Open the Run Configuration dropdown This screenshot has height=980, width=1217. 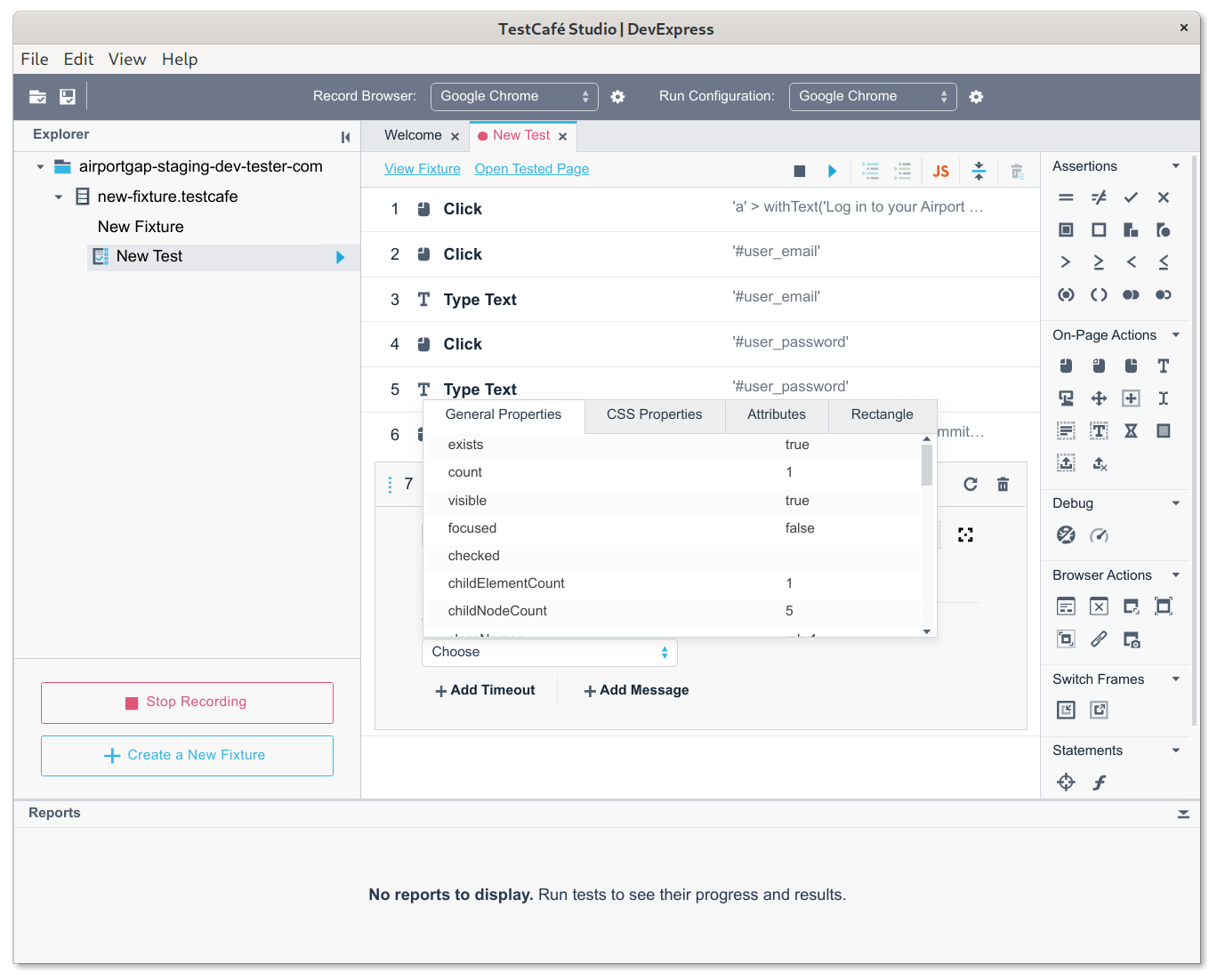(873, 97)
